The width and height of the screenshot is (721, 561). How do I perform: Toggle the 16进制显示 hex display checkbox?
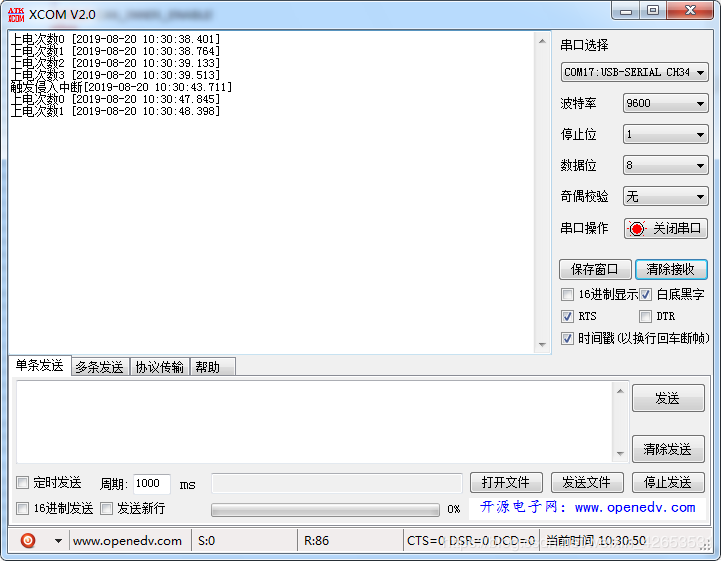pyautogui.click(x=567, y=294)
